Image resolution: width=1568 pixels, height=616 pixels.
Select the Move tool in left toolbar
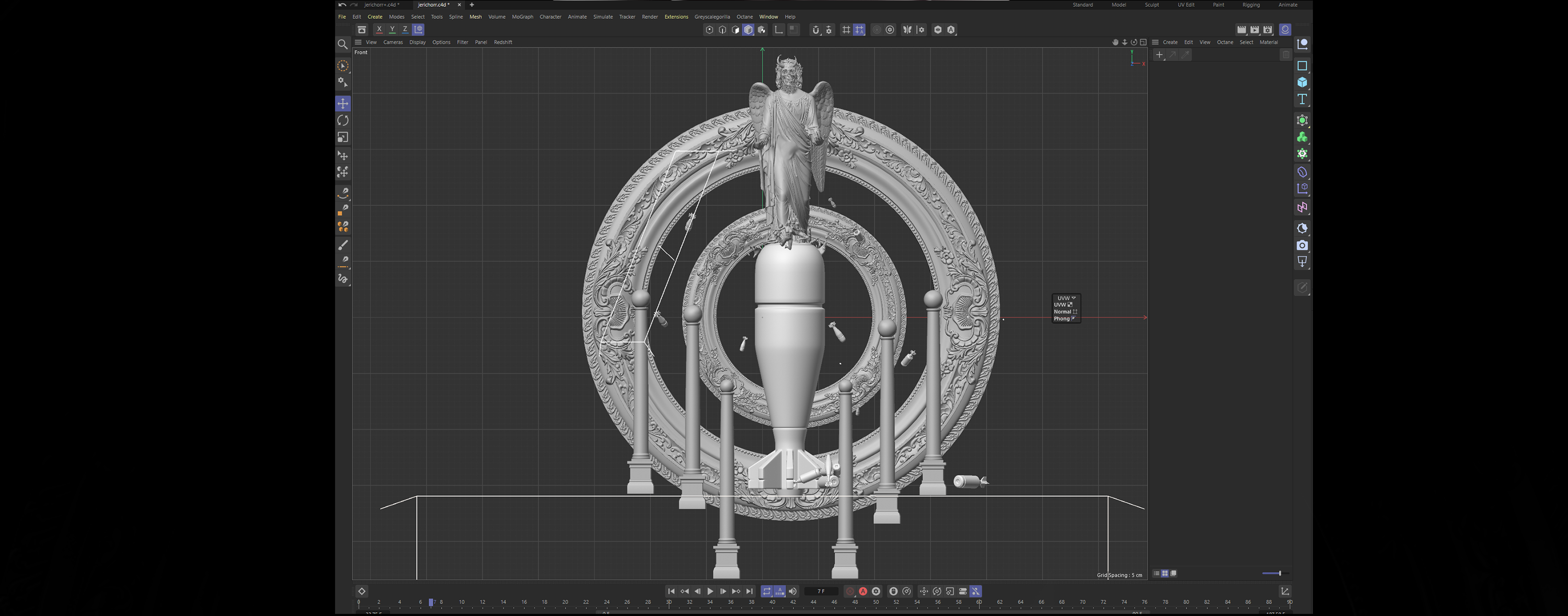coord(343,103)
